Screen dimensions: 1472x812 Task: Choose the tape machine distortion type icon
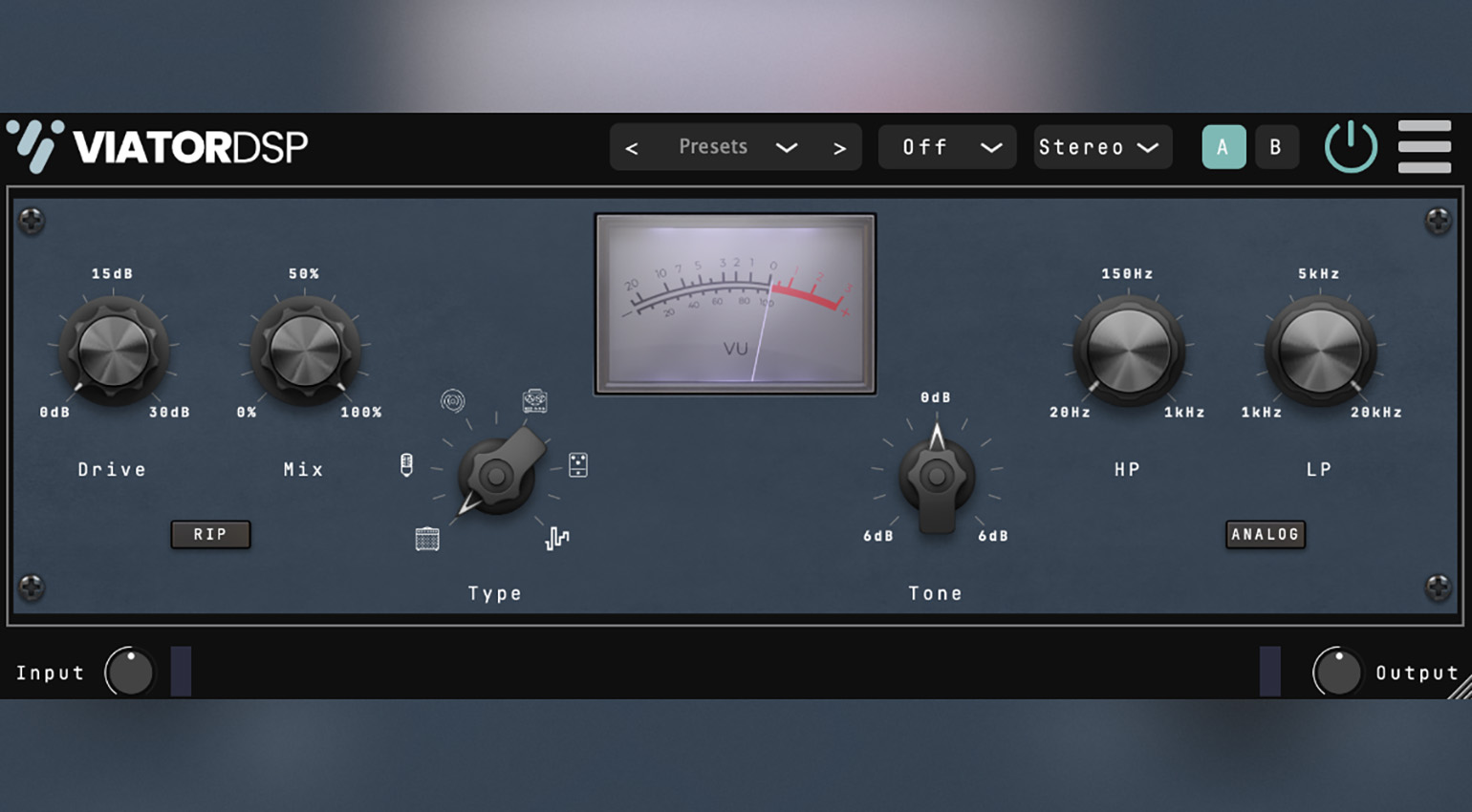(x=534, y=401)
